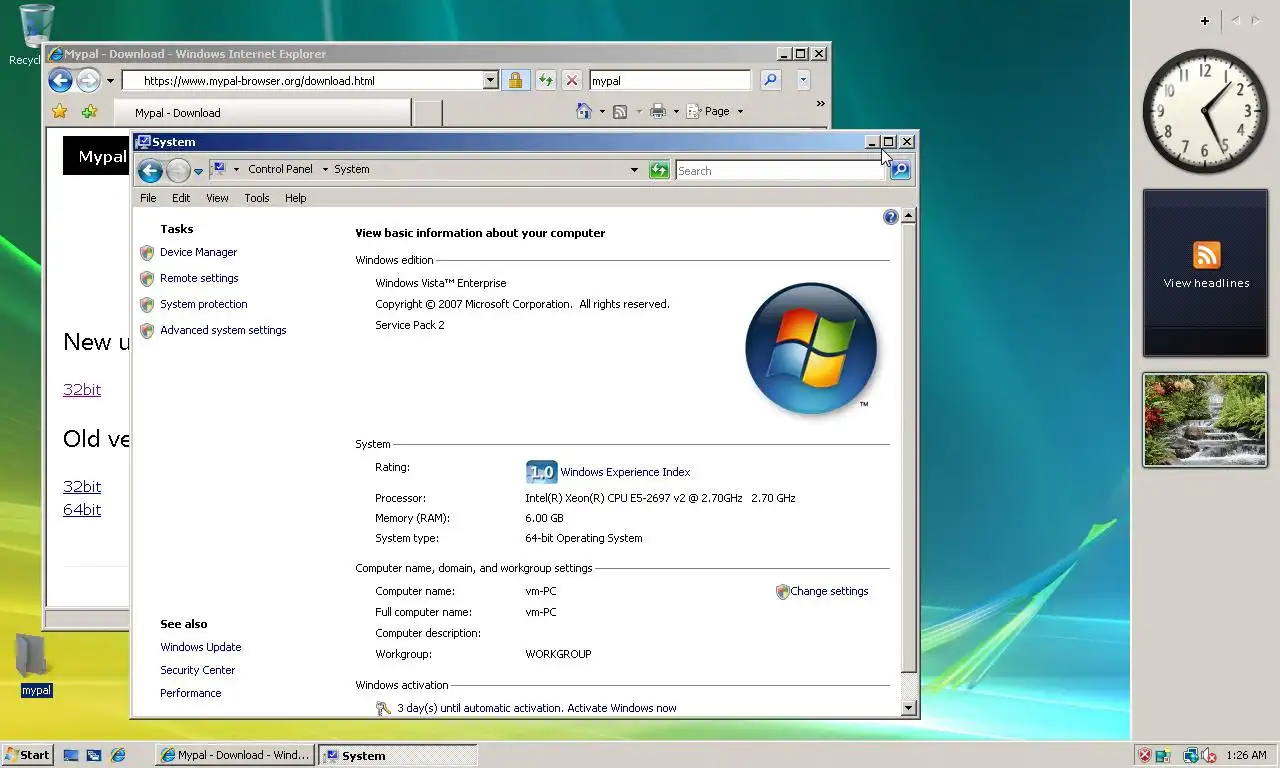The image size is (1280, 768).
Task: Go back in the System window
Action: 150,170
